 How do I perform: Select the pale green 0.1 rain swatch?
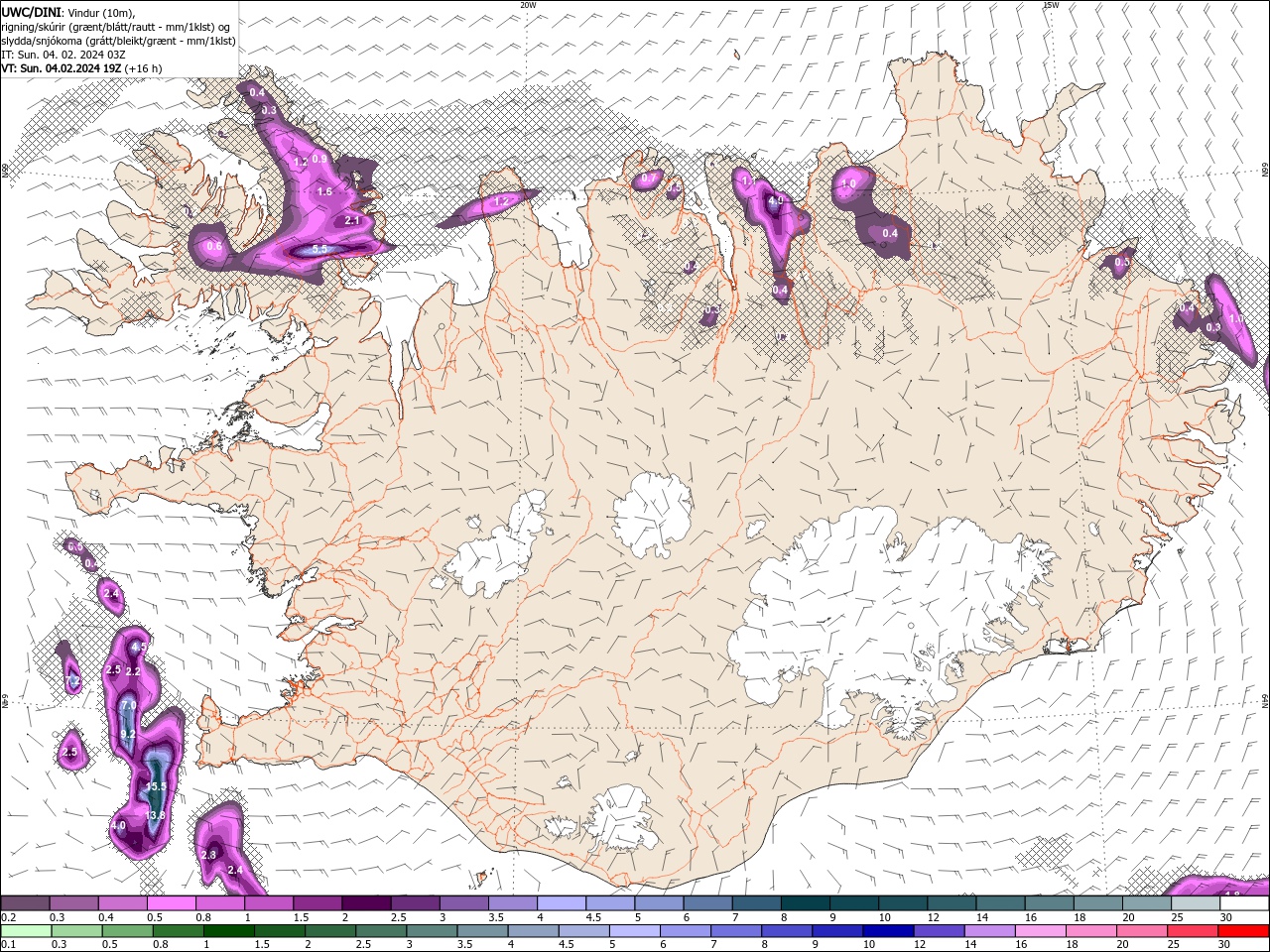coord(26,931)
